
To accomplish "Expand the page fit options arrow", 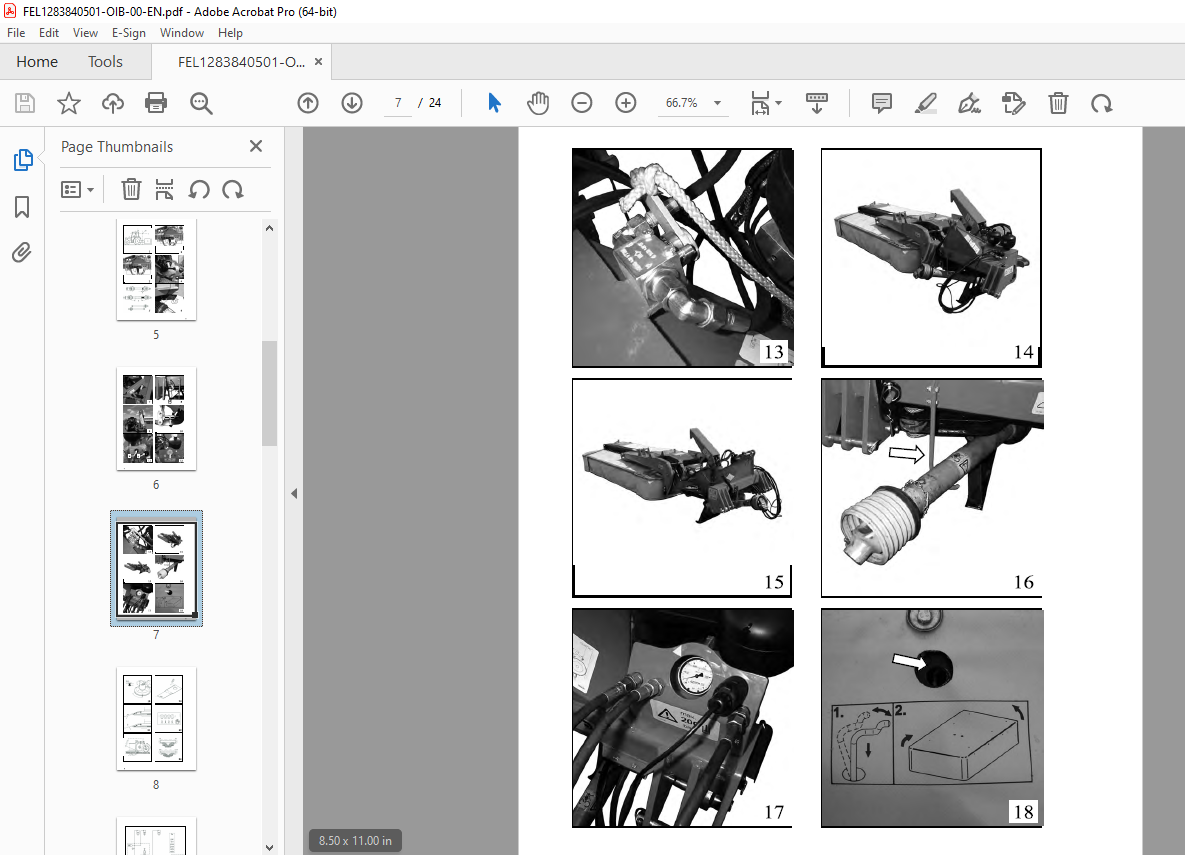I will click(x=778, y=103).
